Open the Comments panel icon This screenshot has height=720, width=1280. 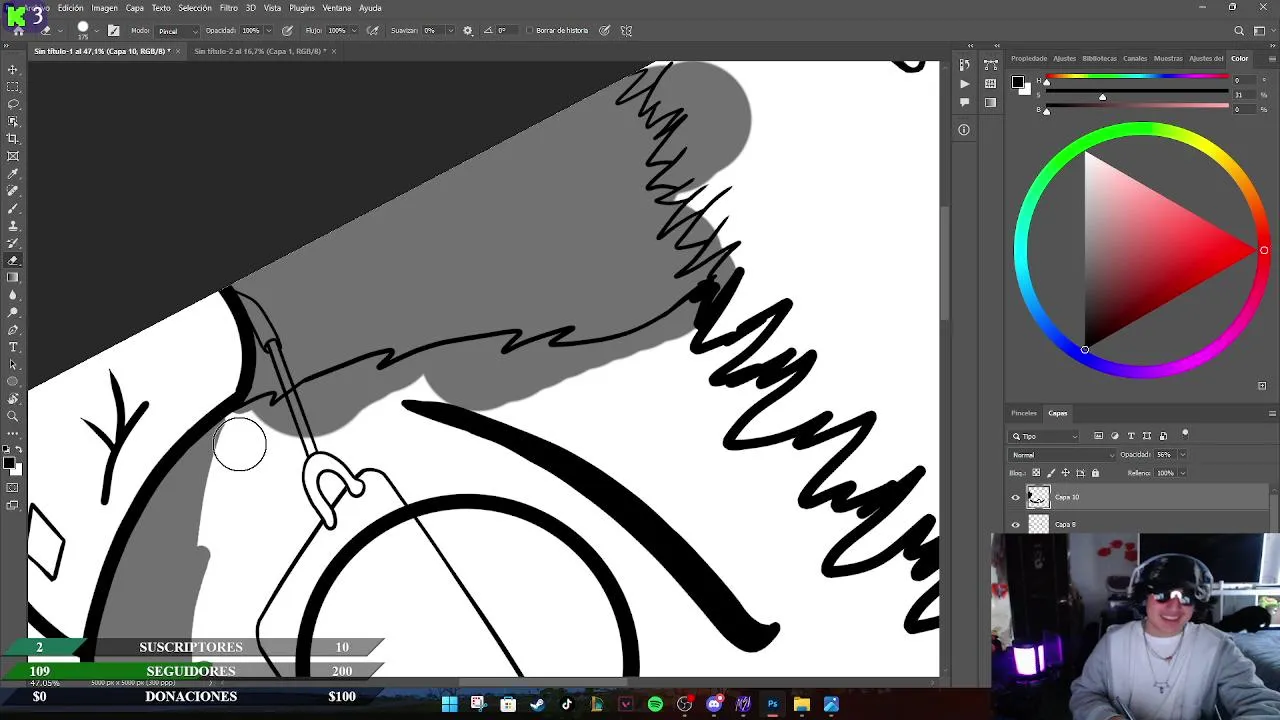[x=964, y=102]
